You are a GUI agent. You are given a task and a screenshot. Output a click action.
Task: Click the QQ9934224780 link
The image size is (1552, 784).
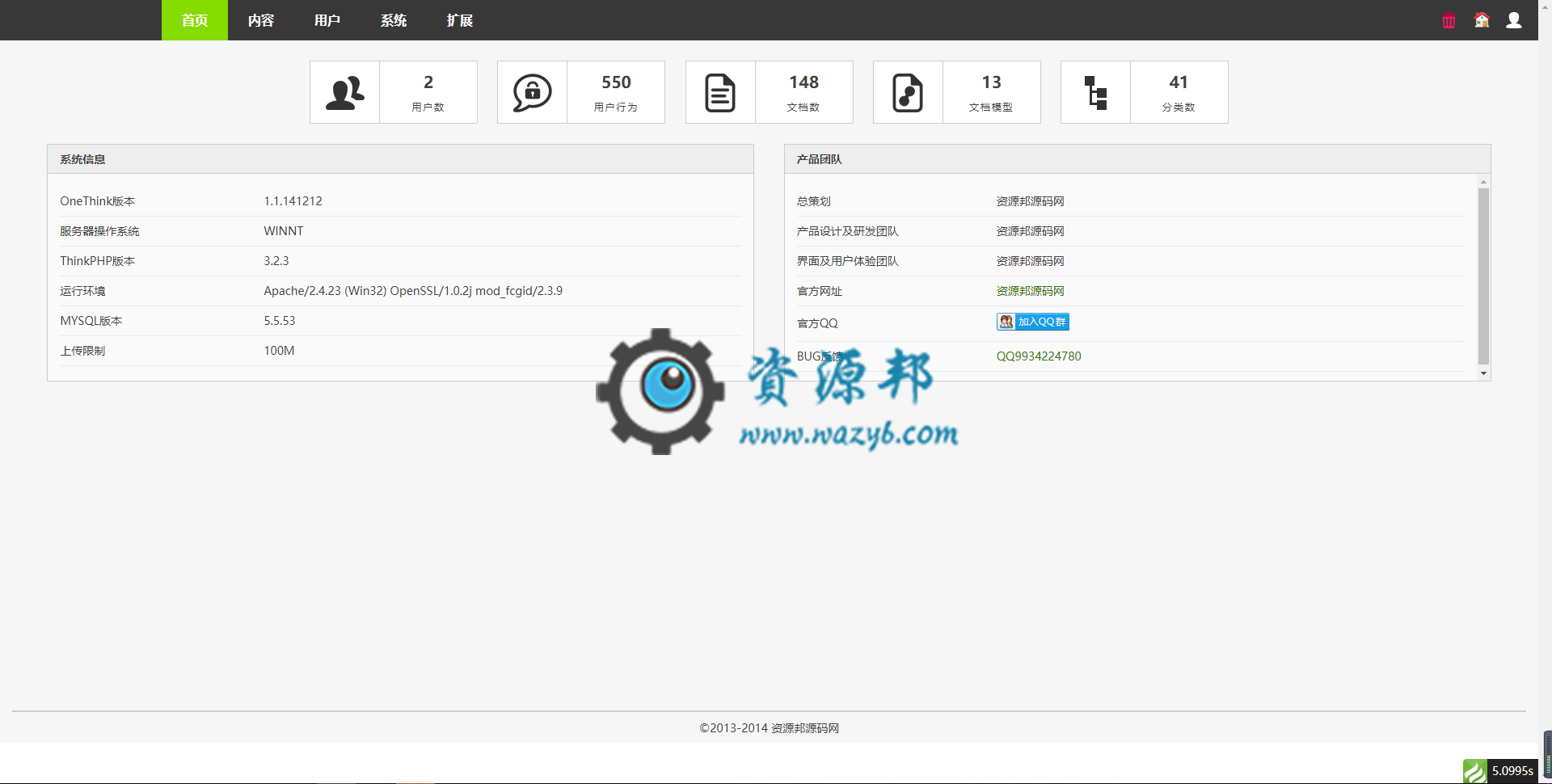[x=1039, y=356]
